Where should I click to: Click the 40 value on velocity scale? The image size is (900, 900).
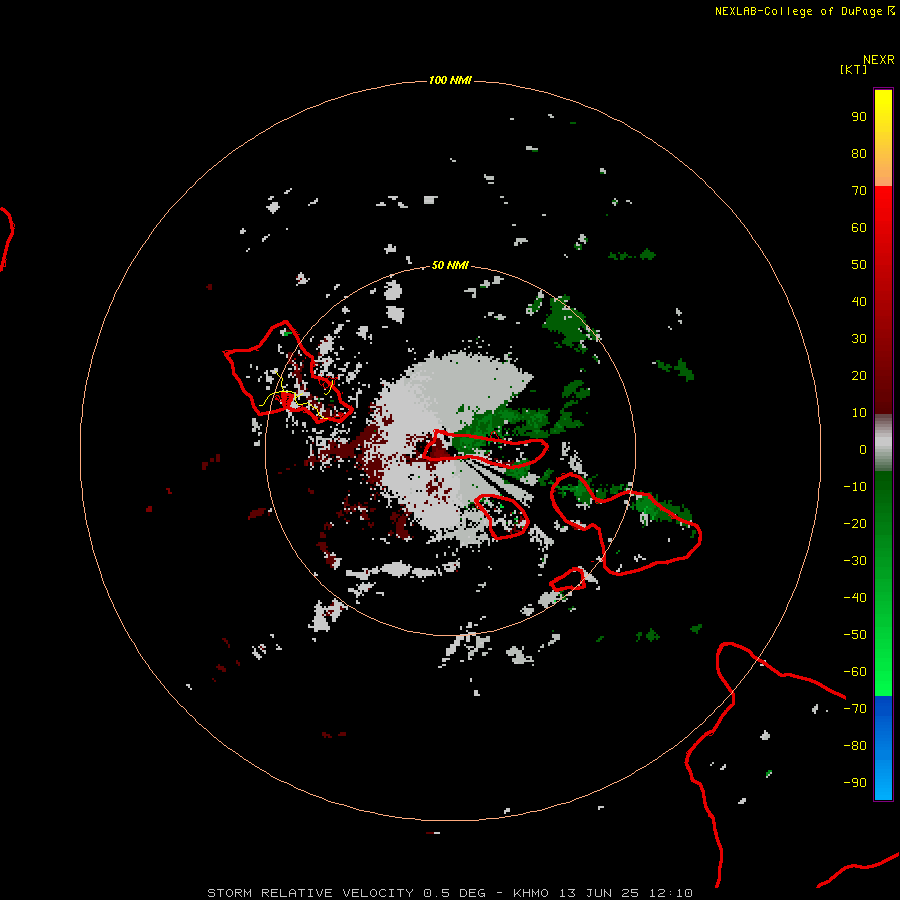(859, 301)
